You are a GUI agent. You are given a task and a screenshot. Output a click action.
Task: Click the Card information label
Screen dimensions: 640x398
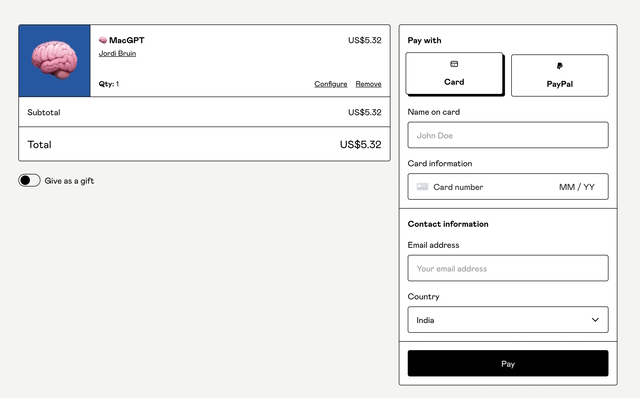[440, 163]
